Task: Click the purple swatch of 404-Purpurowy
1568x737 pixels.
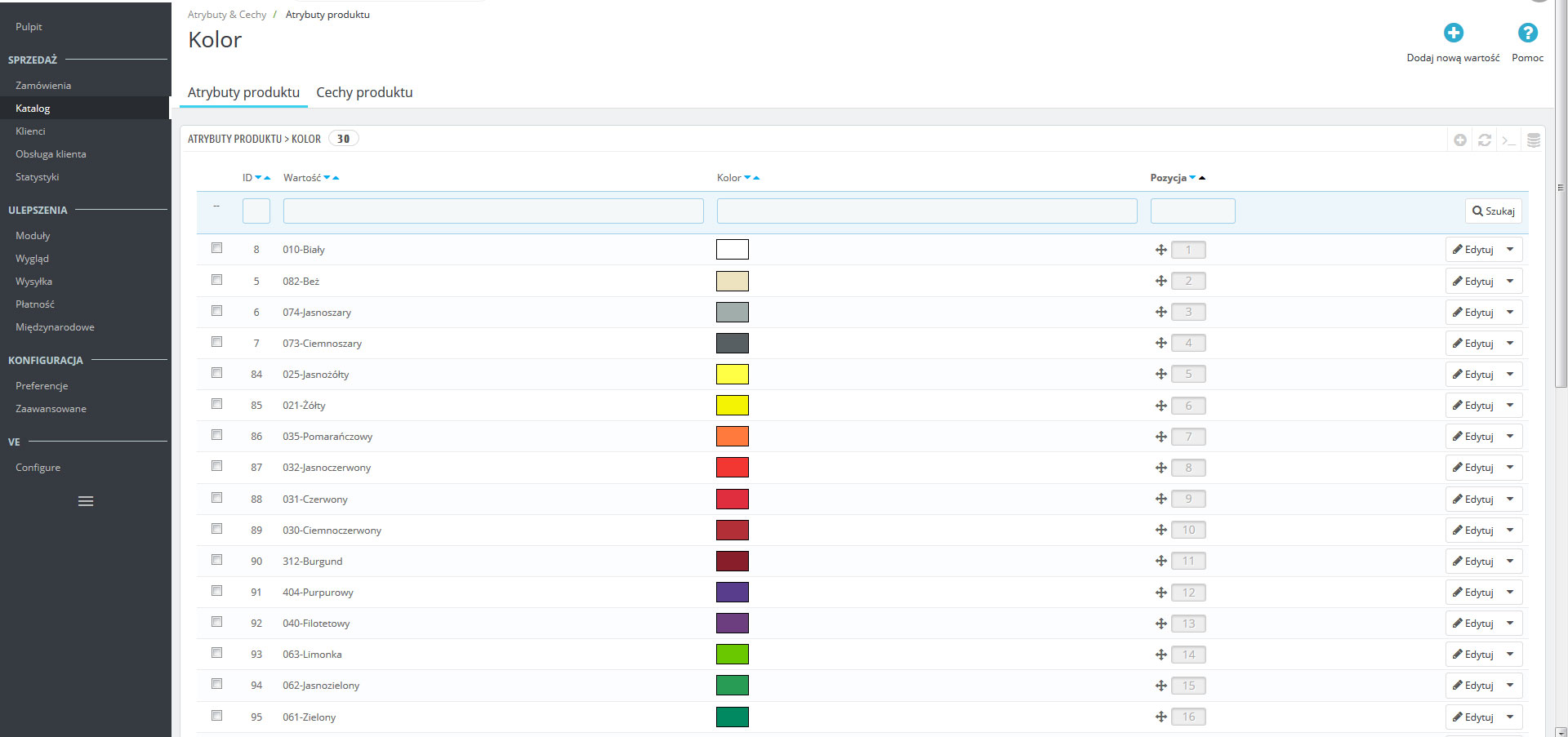Action: coord(733,593)
